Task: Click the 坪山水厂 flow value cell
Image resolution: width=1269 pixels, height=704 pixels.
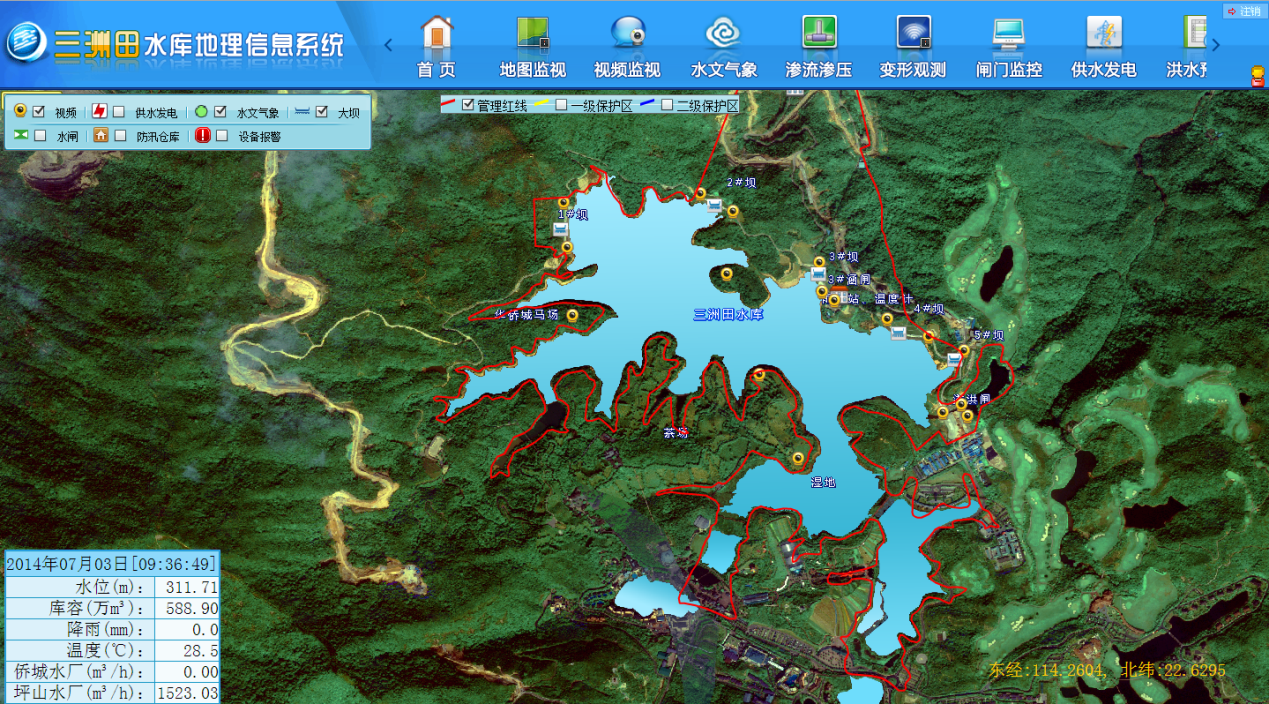Action: click(x=187, y=692)
